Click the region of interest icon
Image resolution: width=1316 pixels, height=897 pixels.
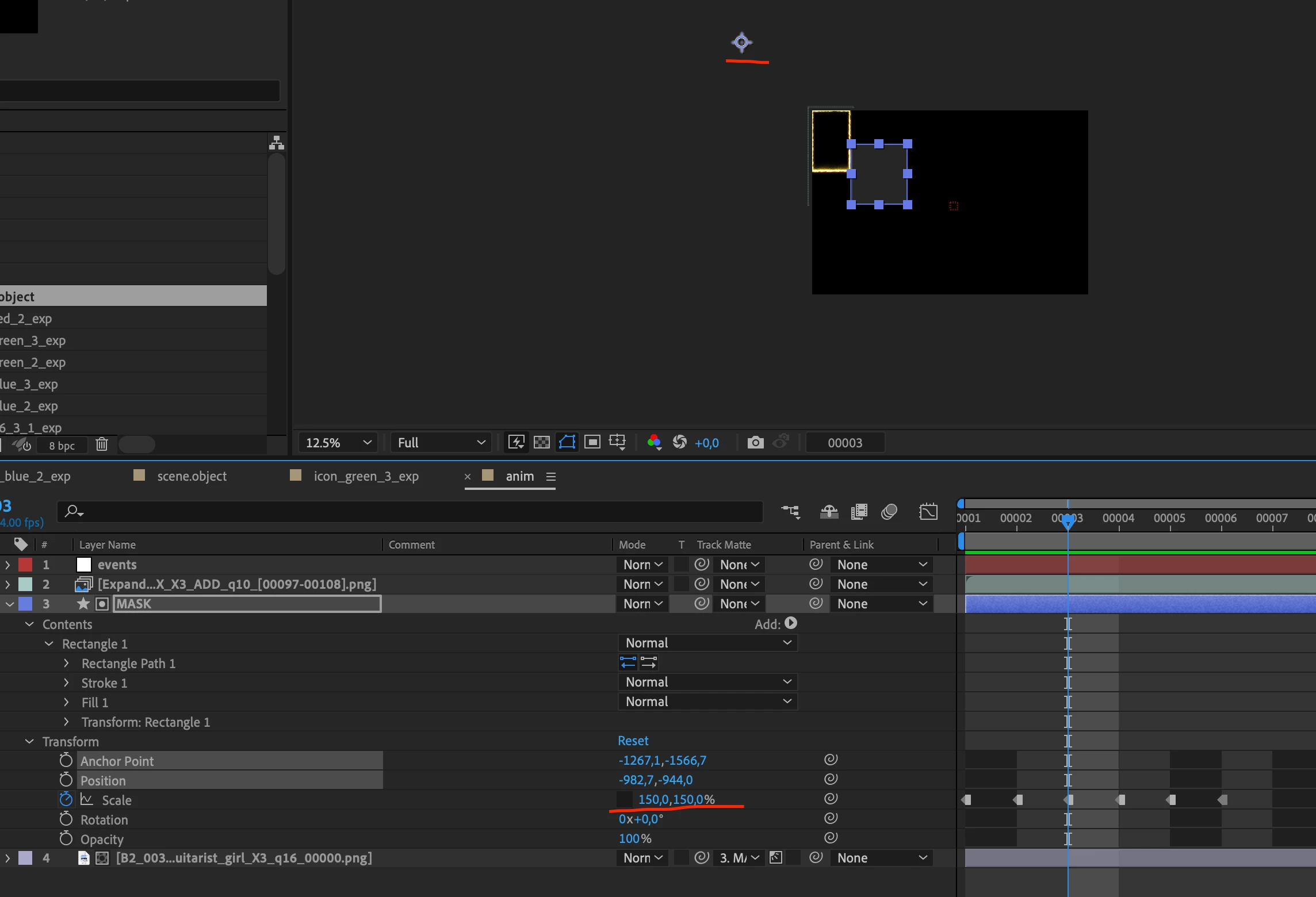tap(592, 442)
